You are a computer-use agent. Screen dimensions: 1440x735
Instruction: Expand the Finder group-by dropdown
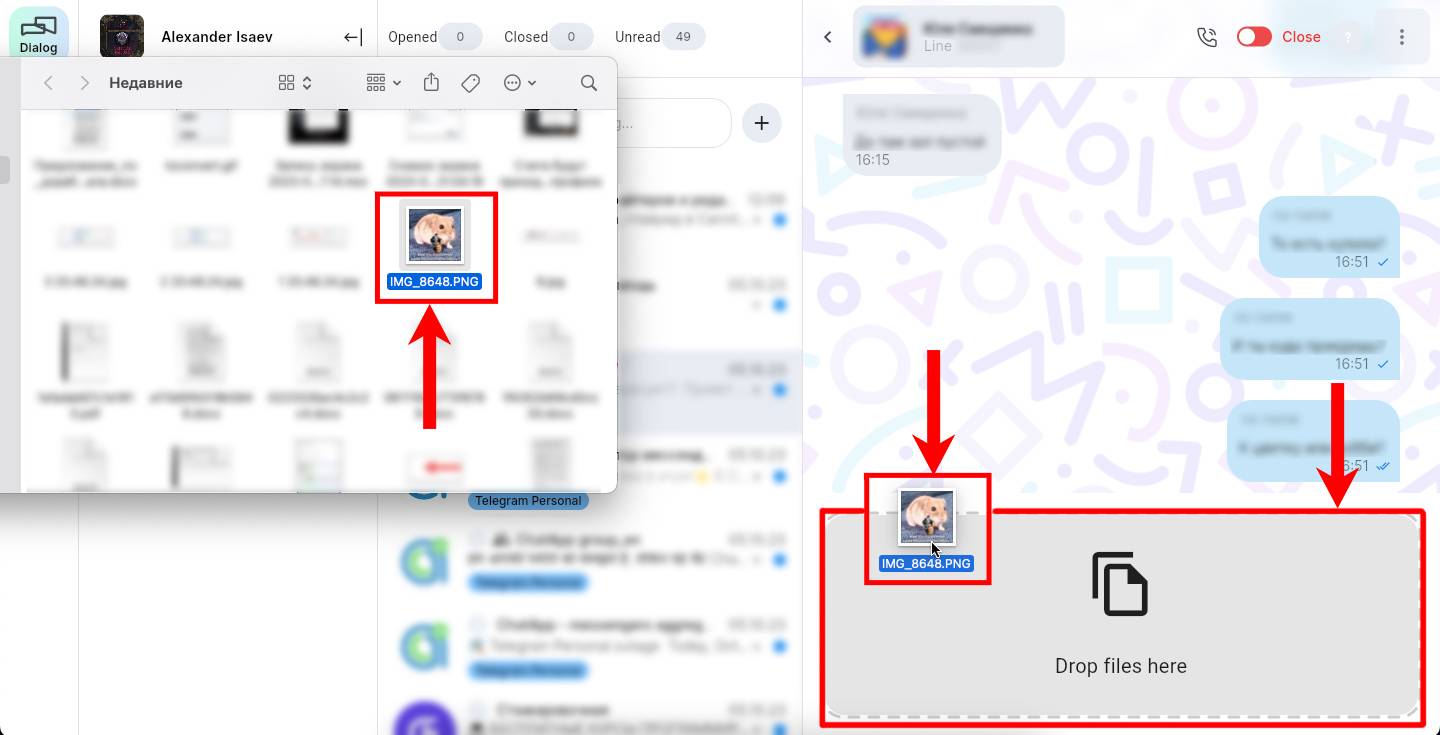pos(383,83)
